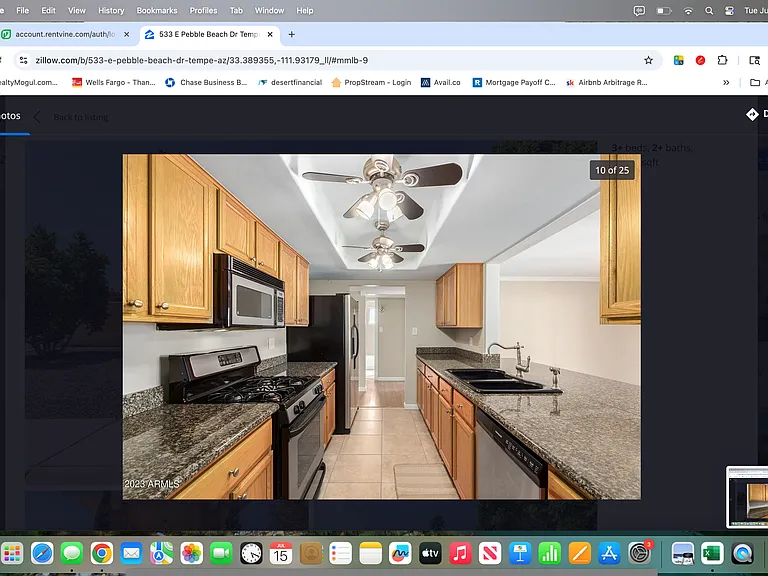Open Reminders from the Dock
The image size is (768, 576).
pyautogui.click(x=340, y=553)
